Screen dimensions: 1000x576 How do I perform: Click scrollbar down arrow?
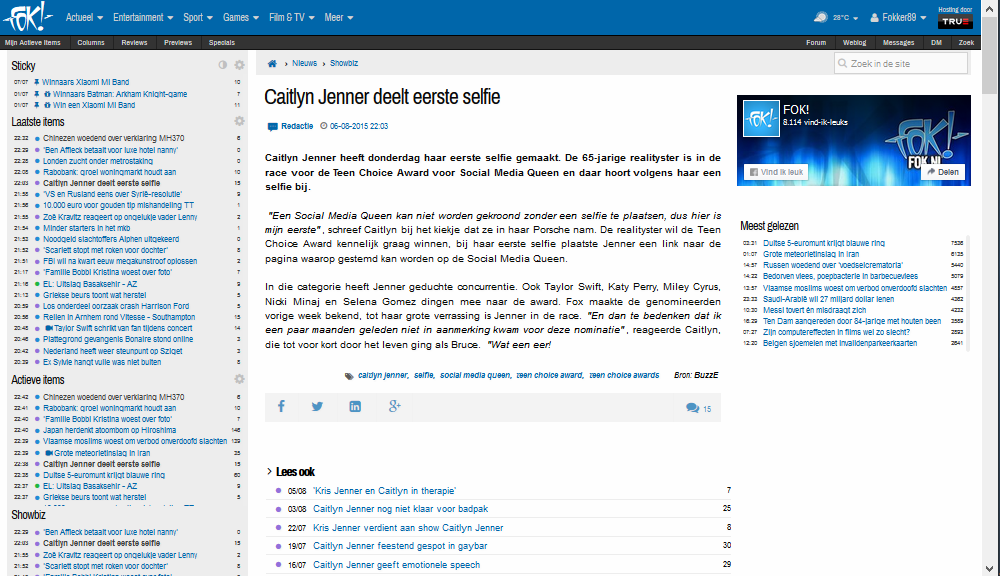pyautogui.click(x=990, y=569)
